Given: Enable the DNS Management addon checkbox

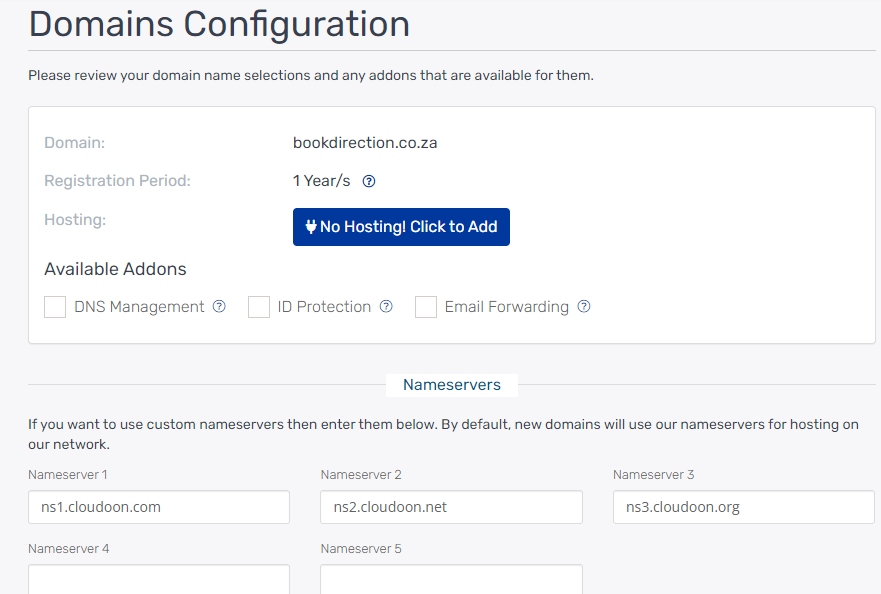Looking at the screenshot, I should click(55, 307).
